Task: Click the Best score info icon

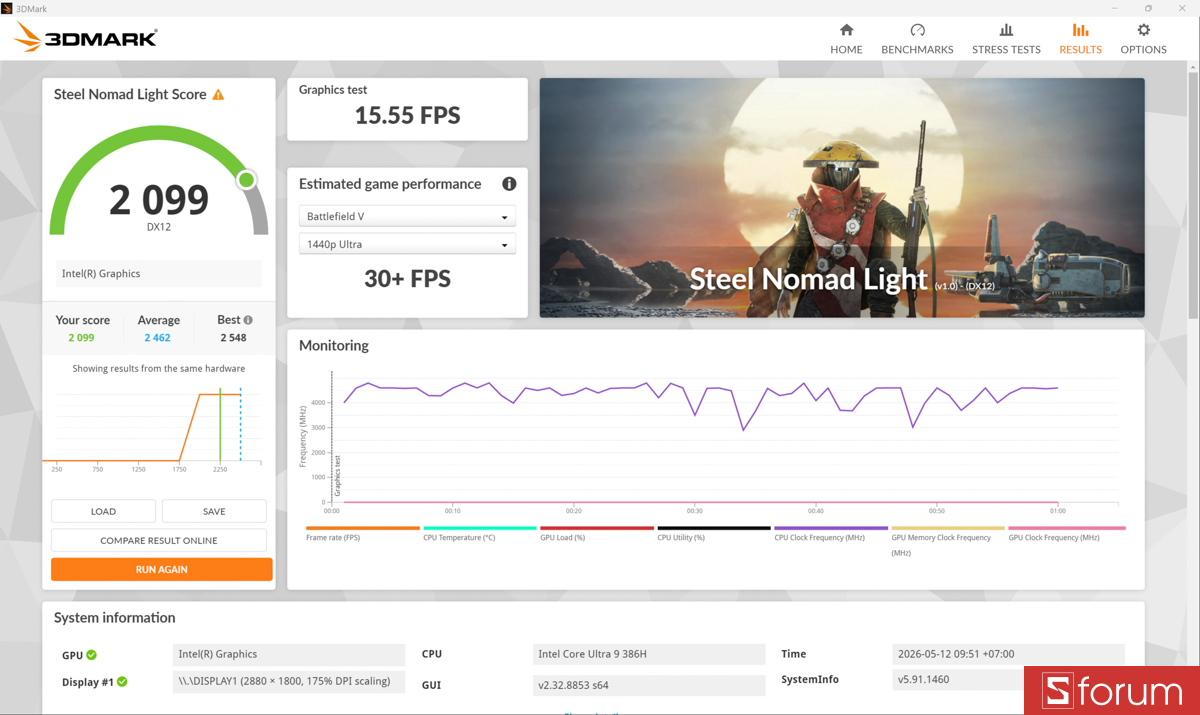Action: 248,320
